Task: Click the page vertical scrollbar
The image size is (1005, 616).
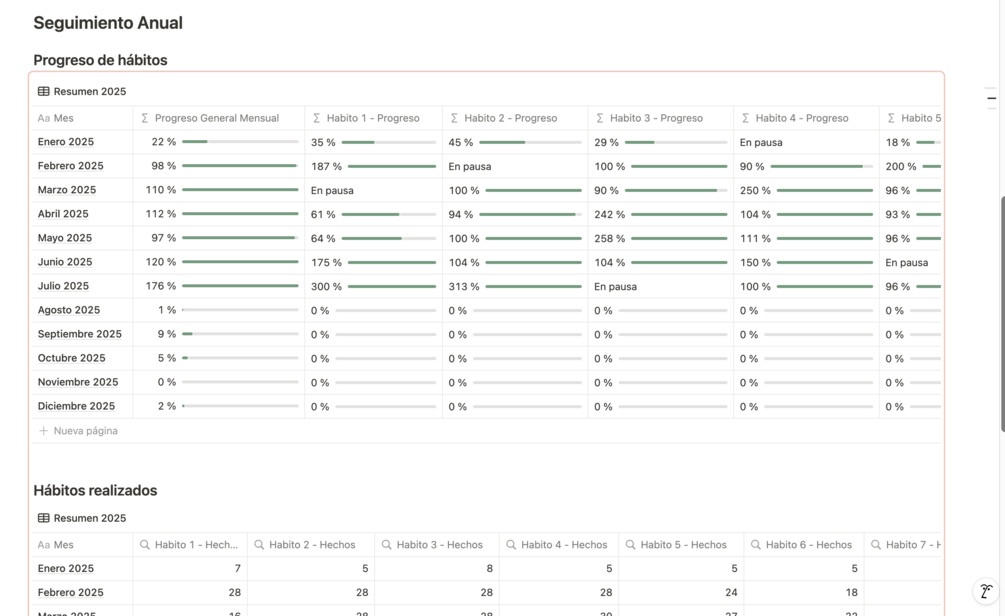Action: click(1002, 310)
